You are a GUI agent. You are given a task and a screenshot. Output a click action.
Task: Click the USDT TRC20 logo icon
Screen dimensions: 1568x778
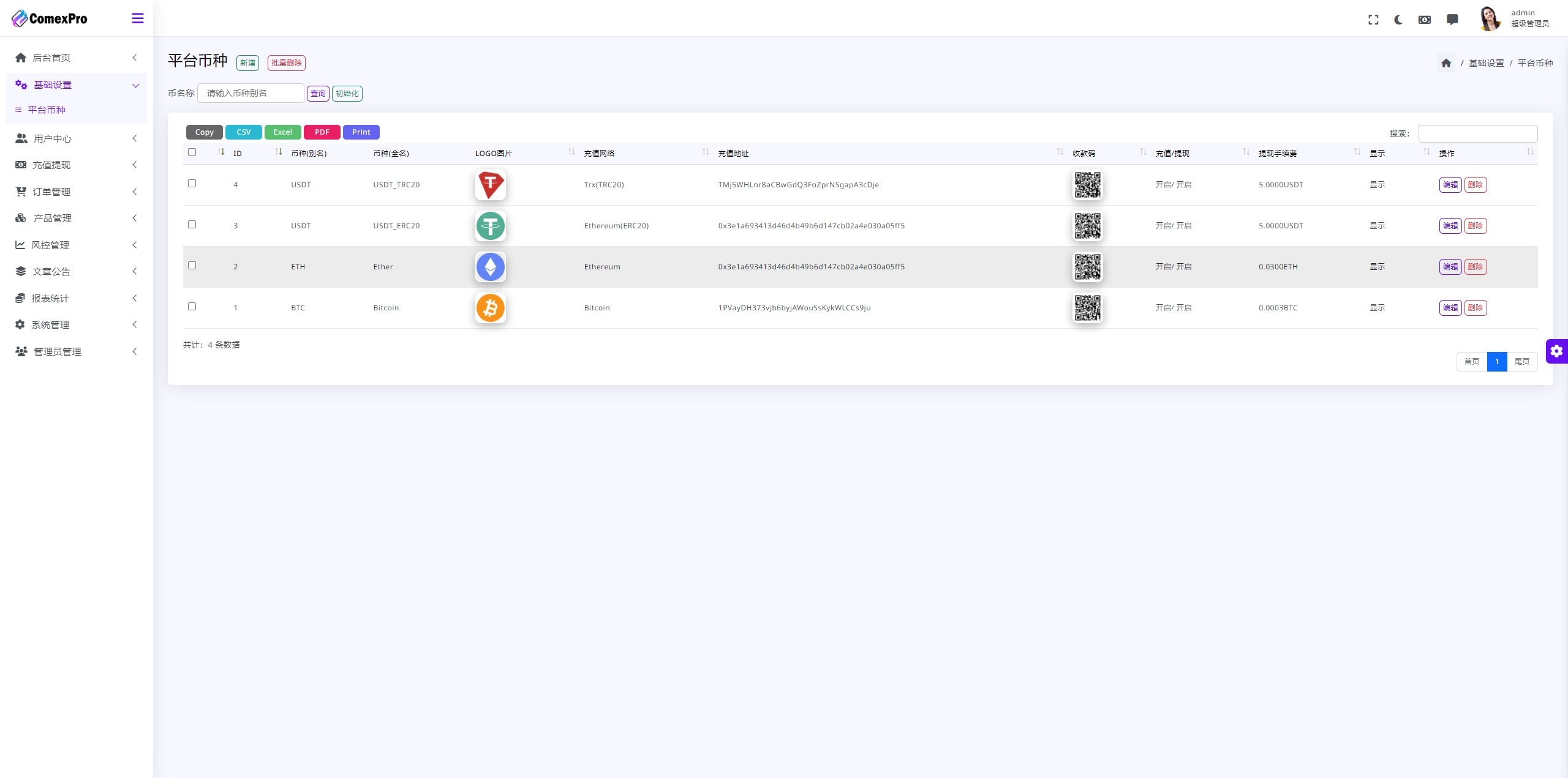pyautogui.click(x=489, y=184)
